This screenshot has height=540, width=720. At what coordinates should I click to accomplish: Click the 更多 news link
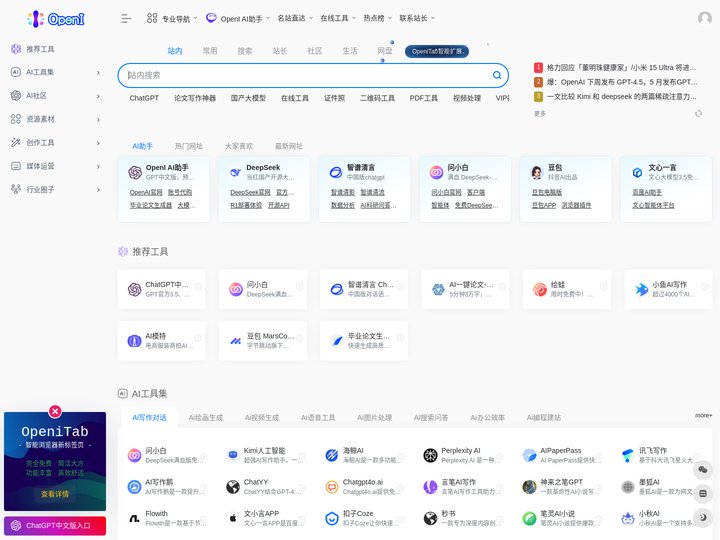[540, 113]
